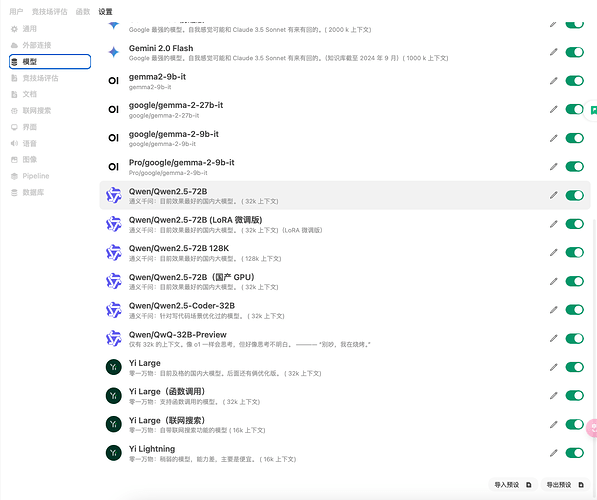
Task: Click the green bookmark icon on right edge
Action: click(x=593, y=110)
